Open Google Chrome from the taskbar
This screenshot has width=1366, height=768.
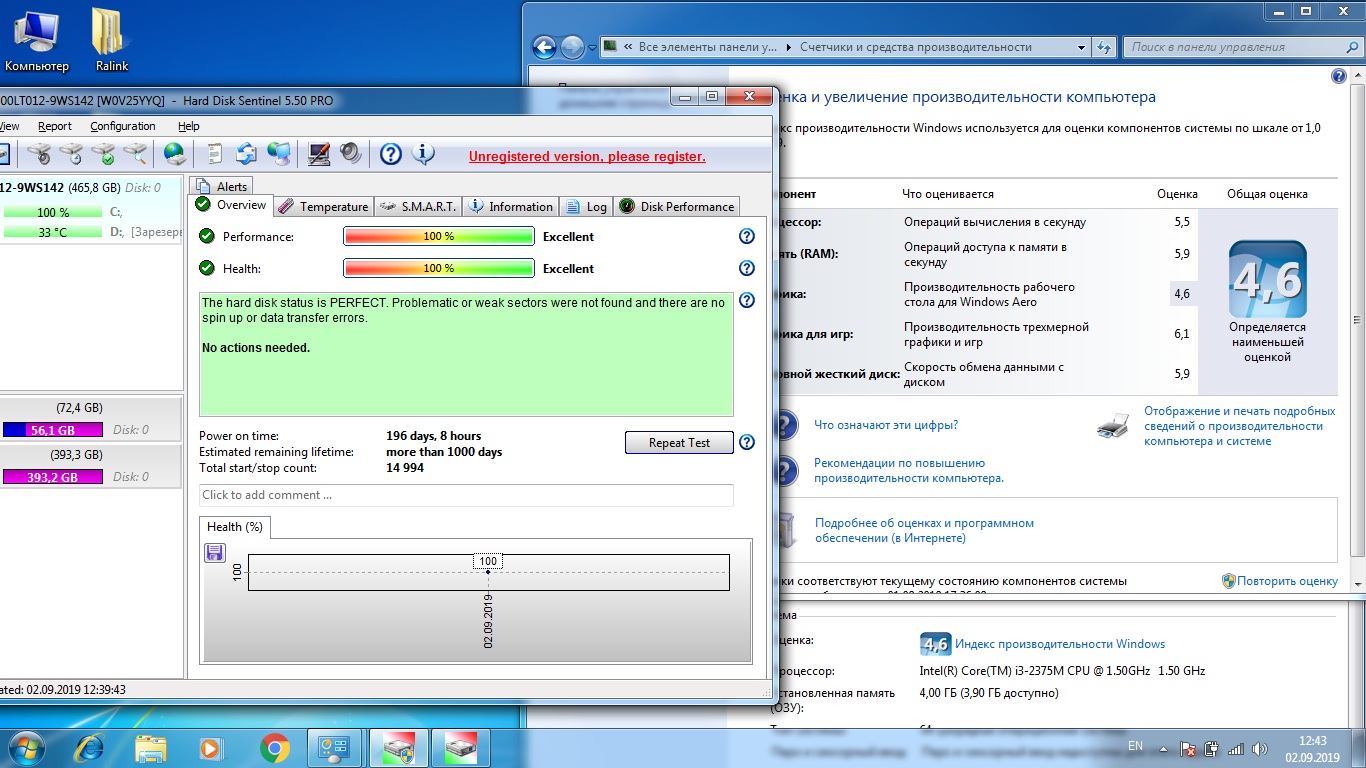(275, 748)
